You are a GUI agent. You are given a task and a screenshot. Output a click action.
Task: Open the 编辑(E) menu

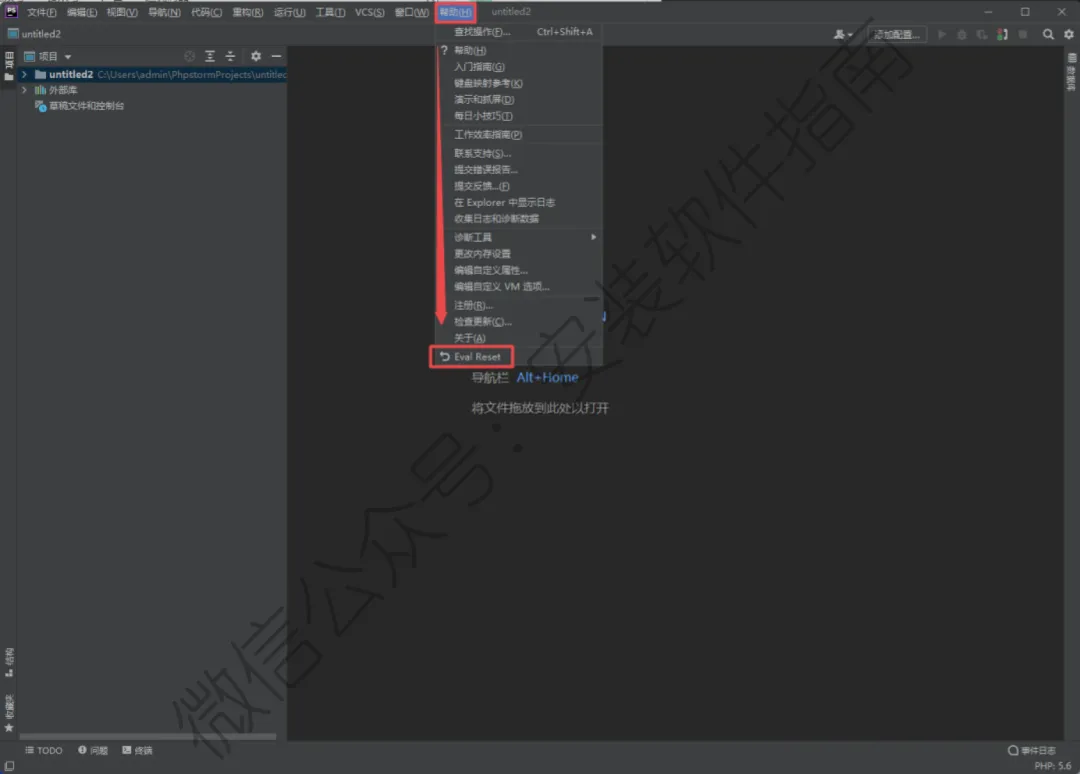82,12
